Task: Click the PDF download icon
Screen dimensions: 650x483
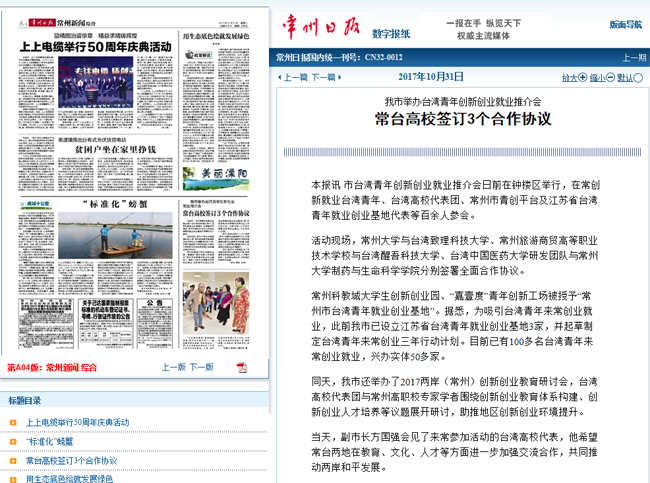Action: coord(242,368)
